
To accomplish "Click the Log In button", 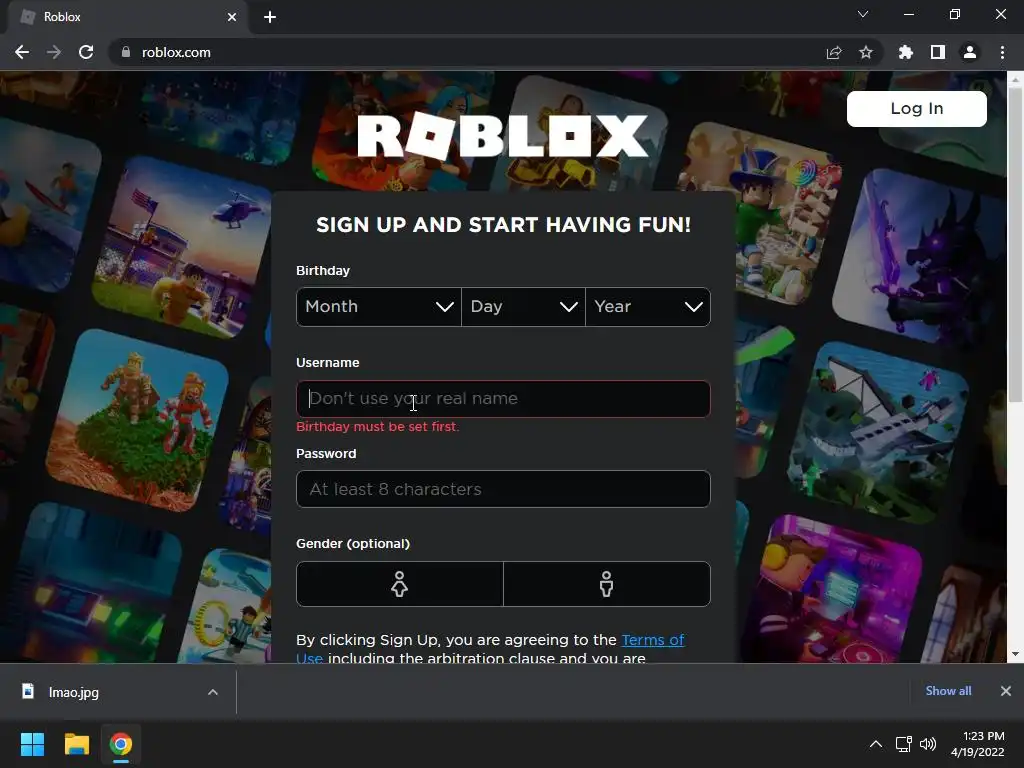I will coord(917,108).
